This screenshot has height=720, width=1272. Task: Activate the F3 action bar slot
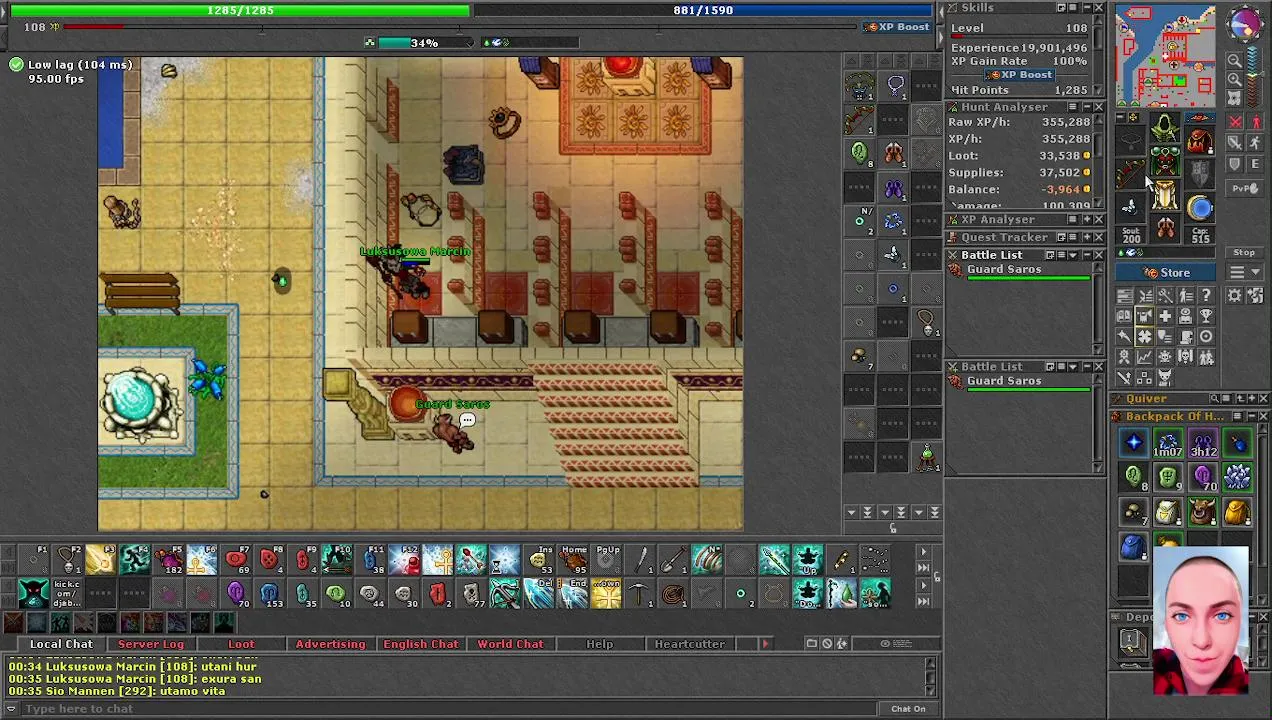[x=100, y=560]
